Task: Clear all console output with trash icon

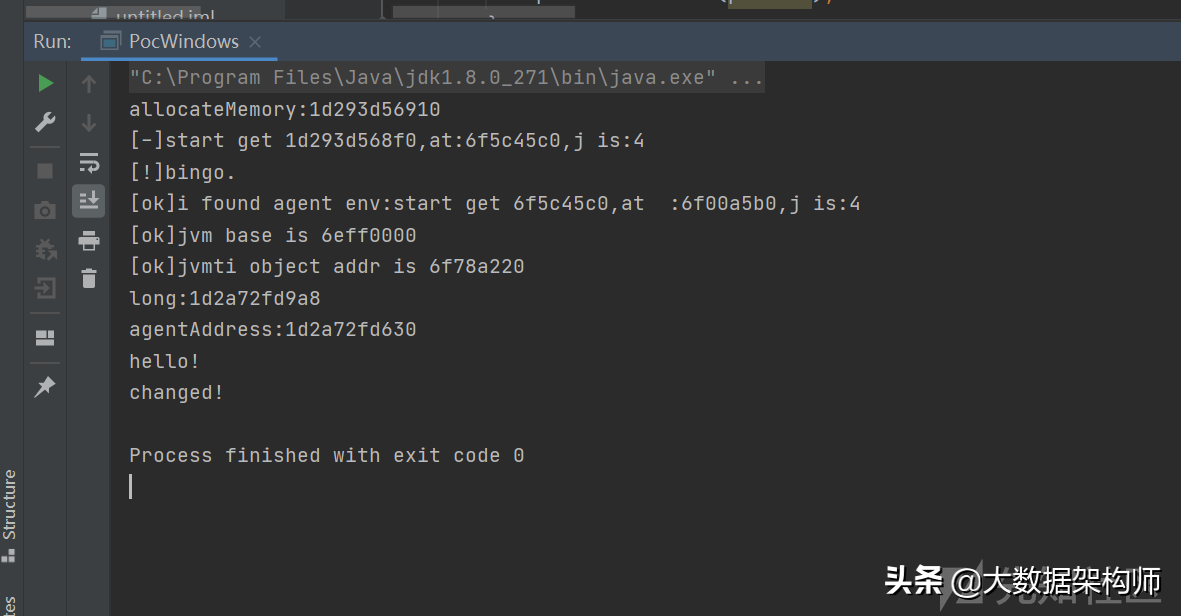Action: [x=89, y=279]
